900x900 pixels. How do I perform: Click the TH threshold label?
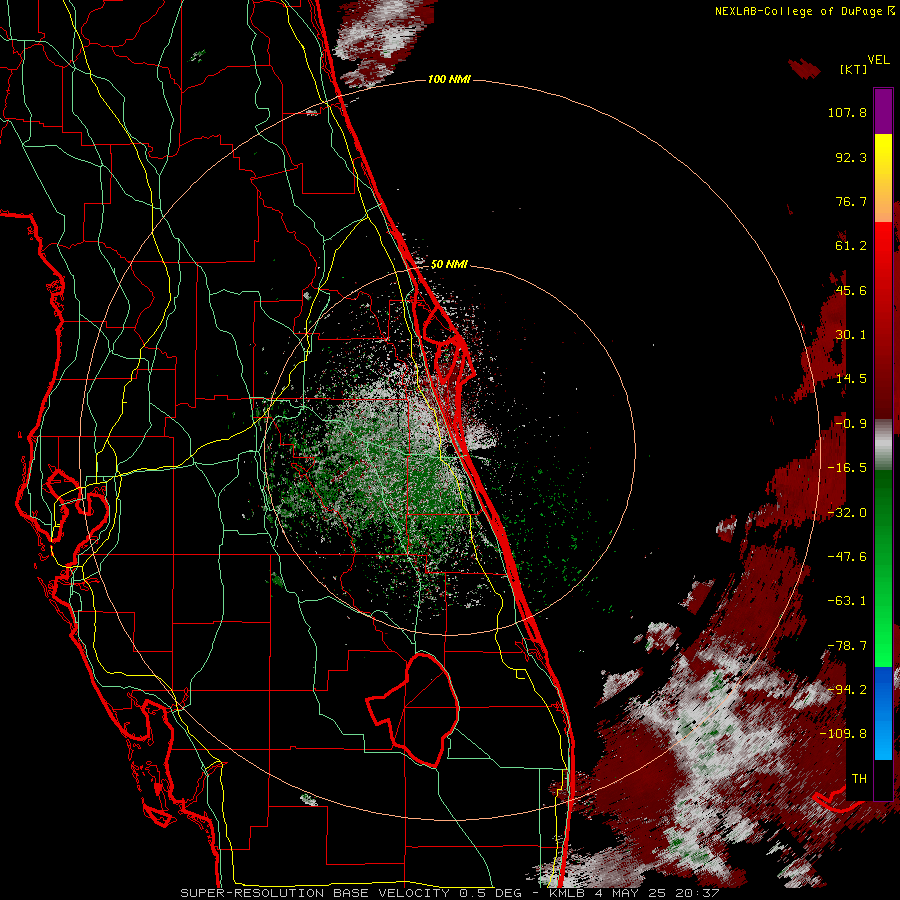[859, 779]
